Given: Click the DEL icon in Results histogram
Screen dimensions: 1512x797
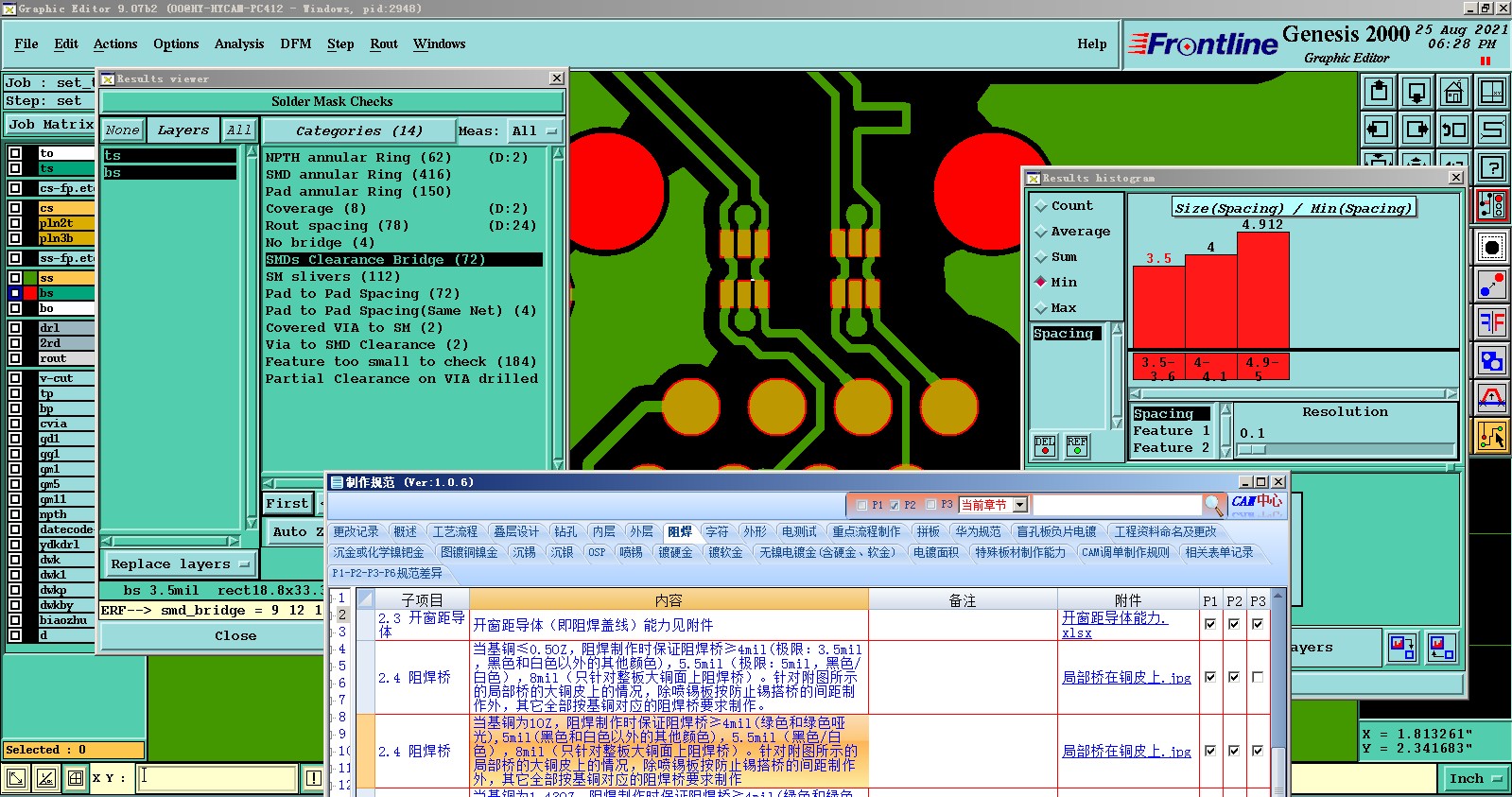Looking at the screenshot, I should coord(1045,445).
